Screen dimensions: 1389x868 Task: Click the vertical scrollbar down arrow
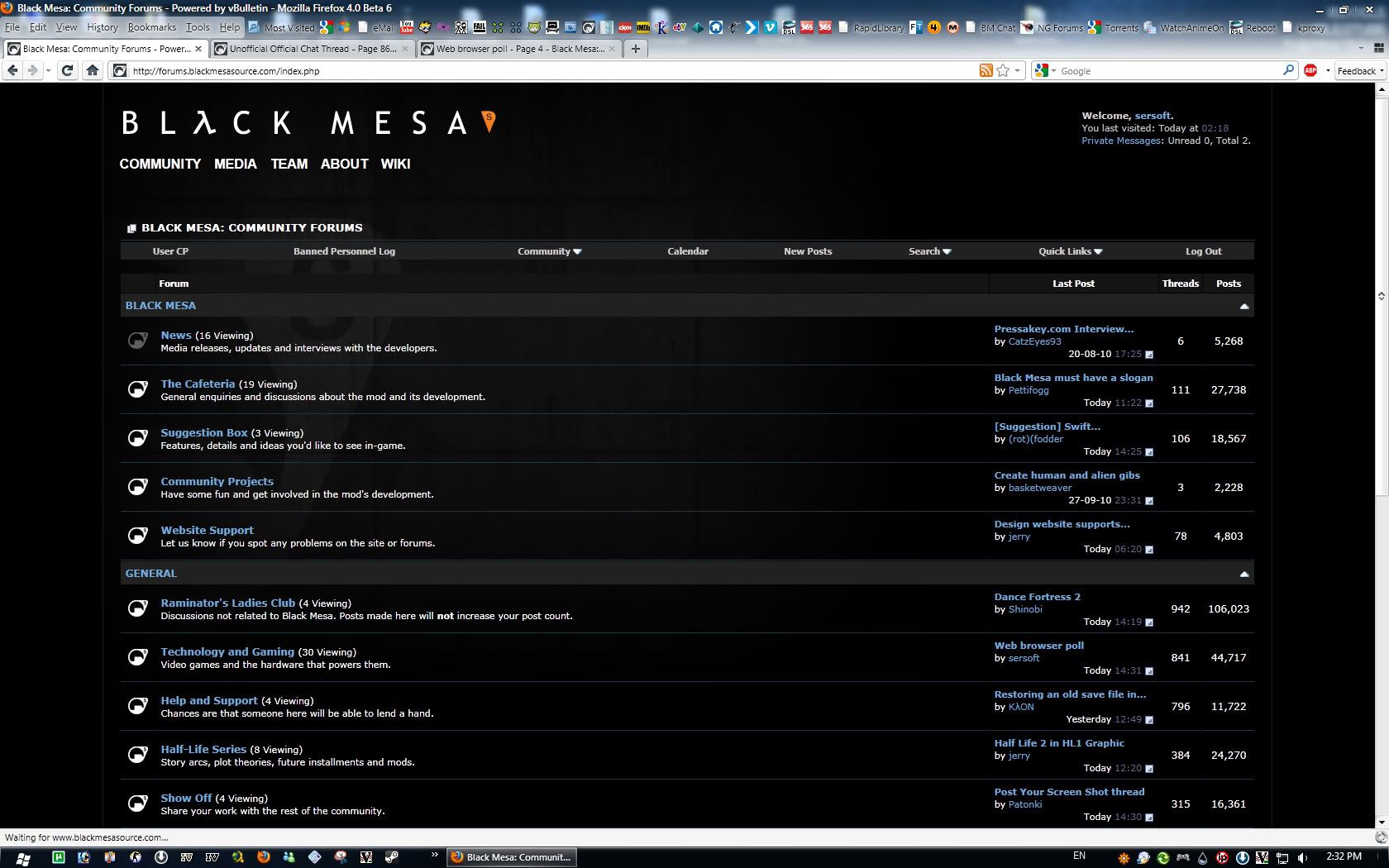[x=1381, y=823]
